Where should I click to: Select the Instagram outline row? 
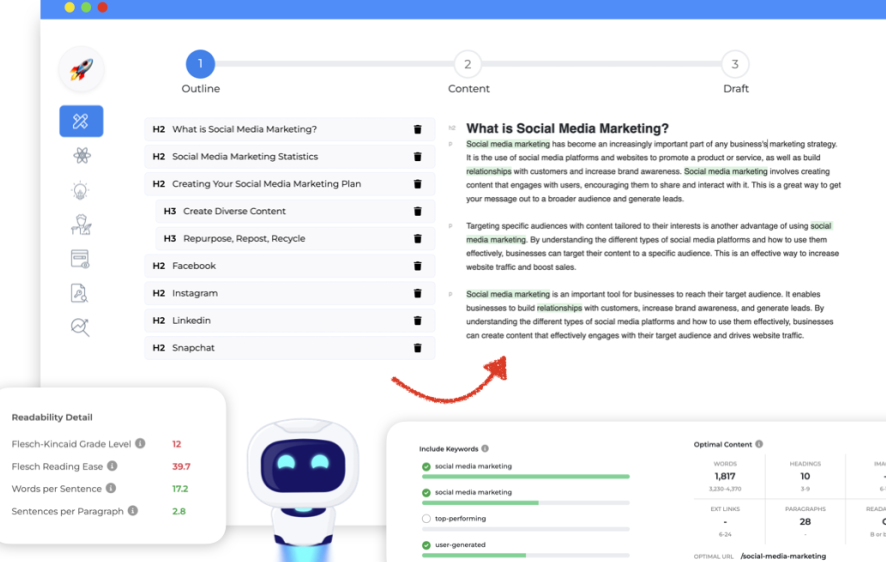[289, 293]
